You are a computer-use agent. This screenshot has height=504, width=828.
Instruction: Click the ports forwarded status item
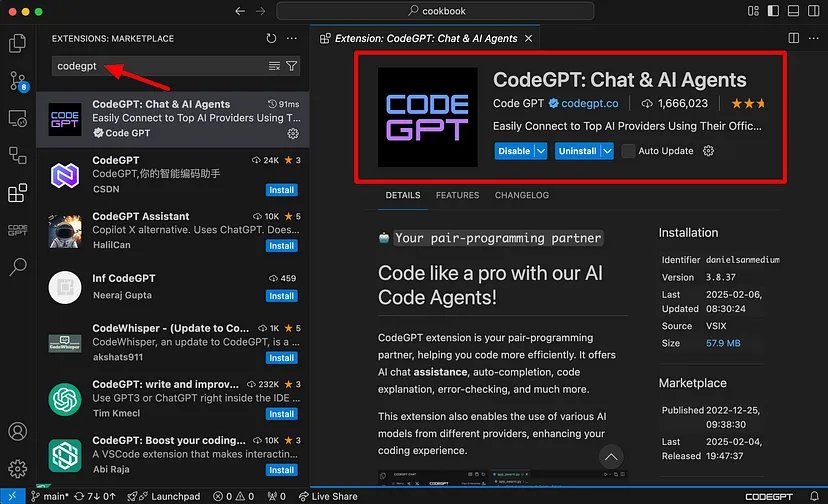point(277,497)
